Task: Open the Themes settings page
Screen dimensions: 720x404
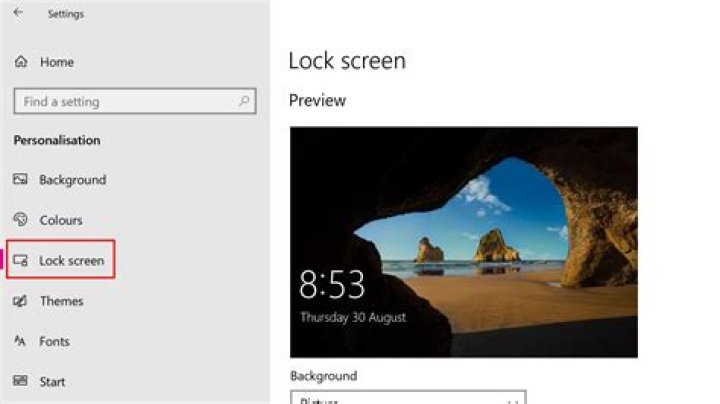Action: pos(61,301)
